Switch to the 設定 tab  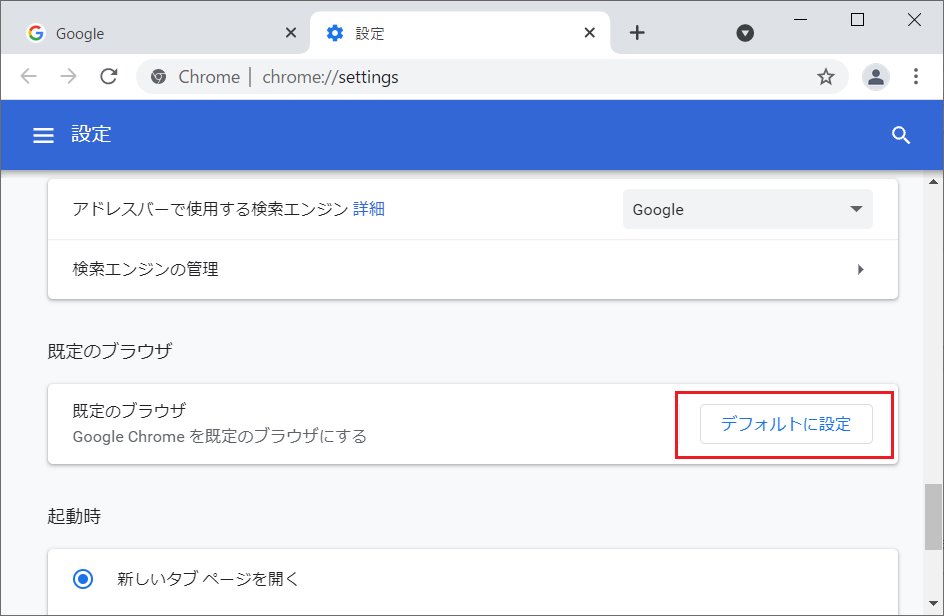coord(460,33)
